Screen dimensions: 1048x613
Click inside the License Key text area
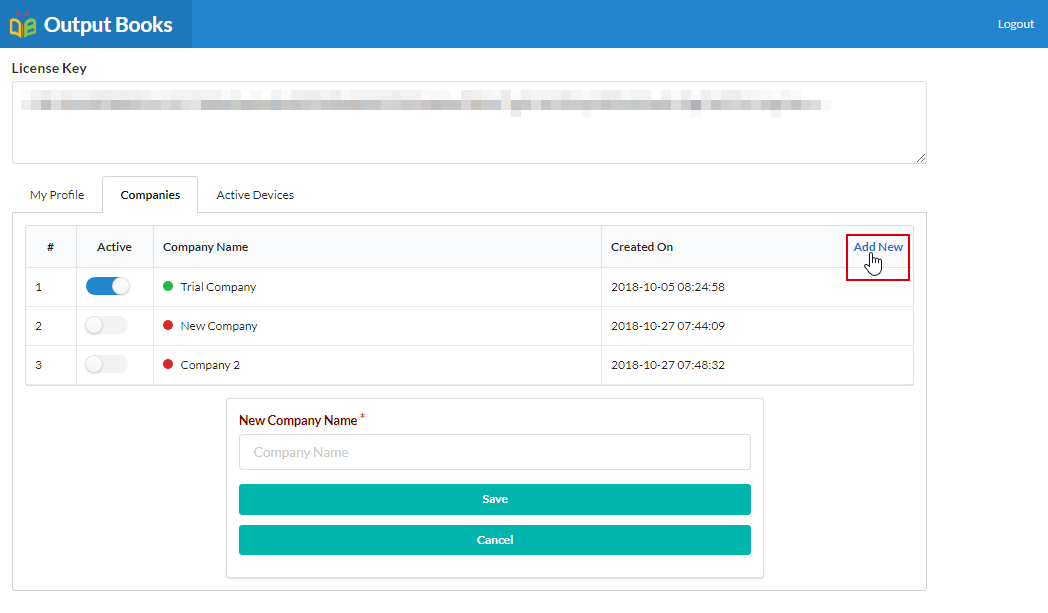(x=469, y=122)
